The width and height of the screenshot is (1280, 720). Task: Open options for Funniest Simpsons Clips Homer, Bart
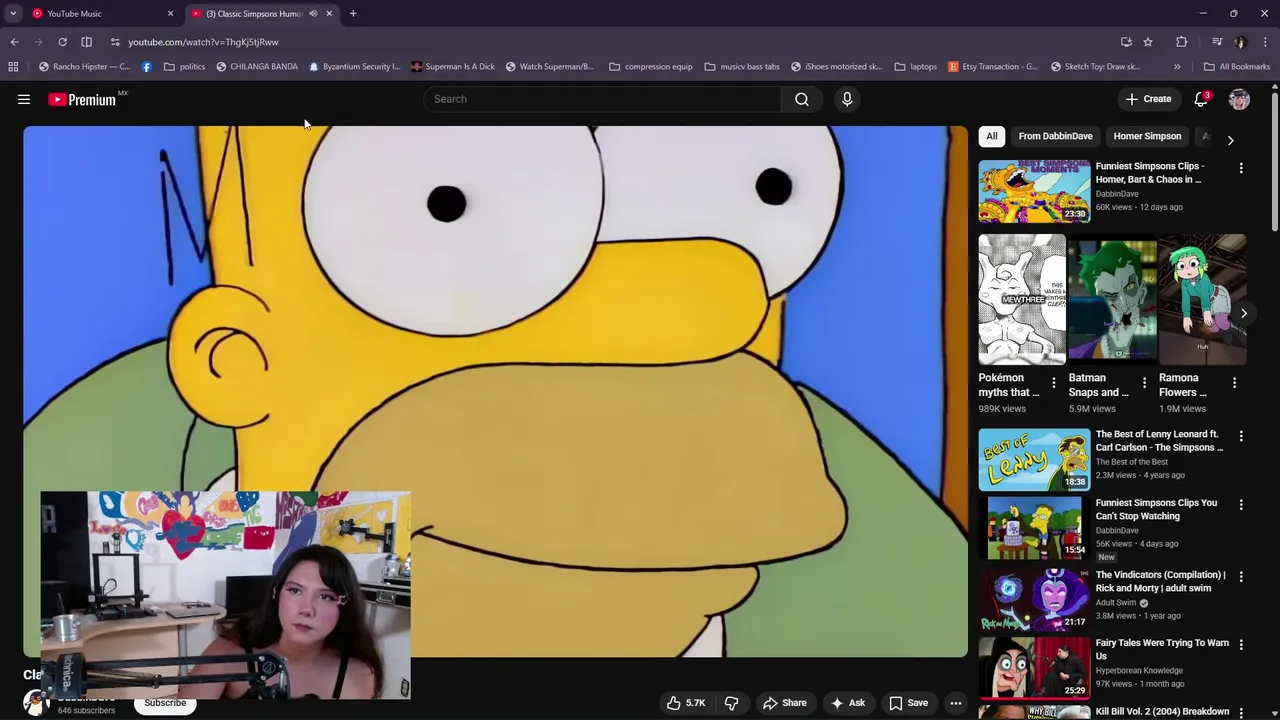tap(1241, 168)
